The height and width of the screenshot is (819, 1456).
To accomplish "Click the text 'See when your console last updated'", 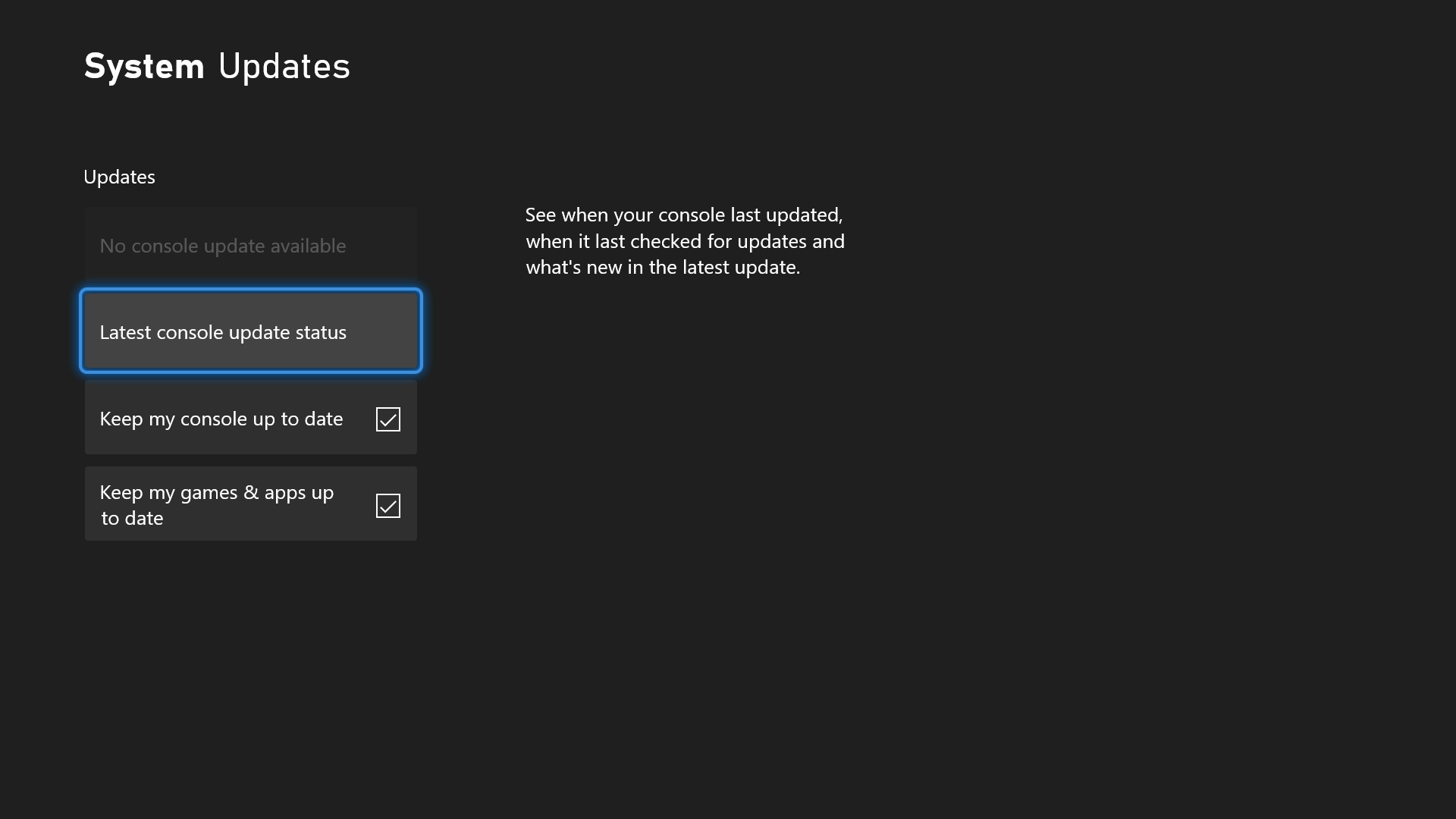I will click(683, 215).
